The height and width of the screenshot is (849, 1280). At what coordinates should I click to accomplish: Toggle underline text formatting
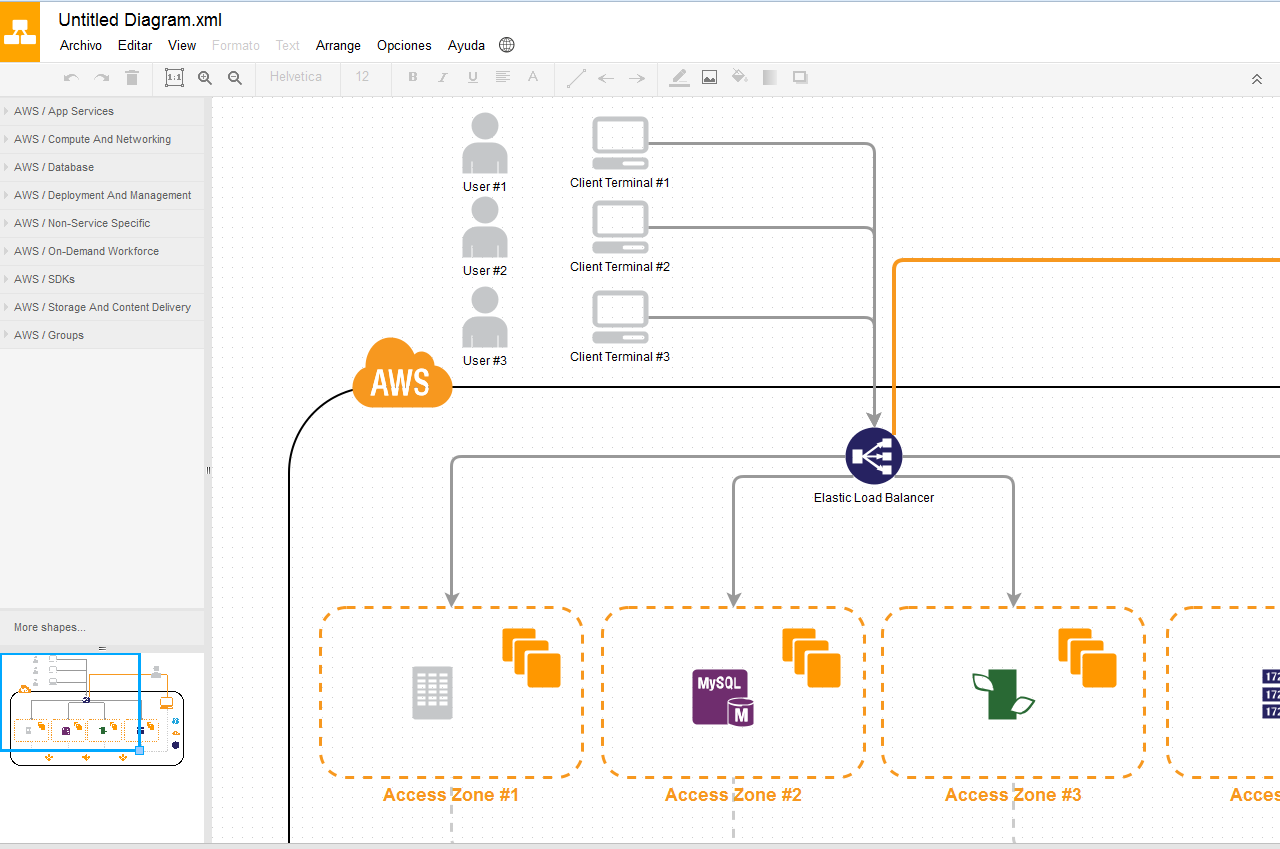coord(472,77)
